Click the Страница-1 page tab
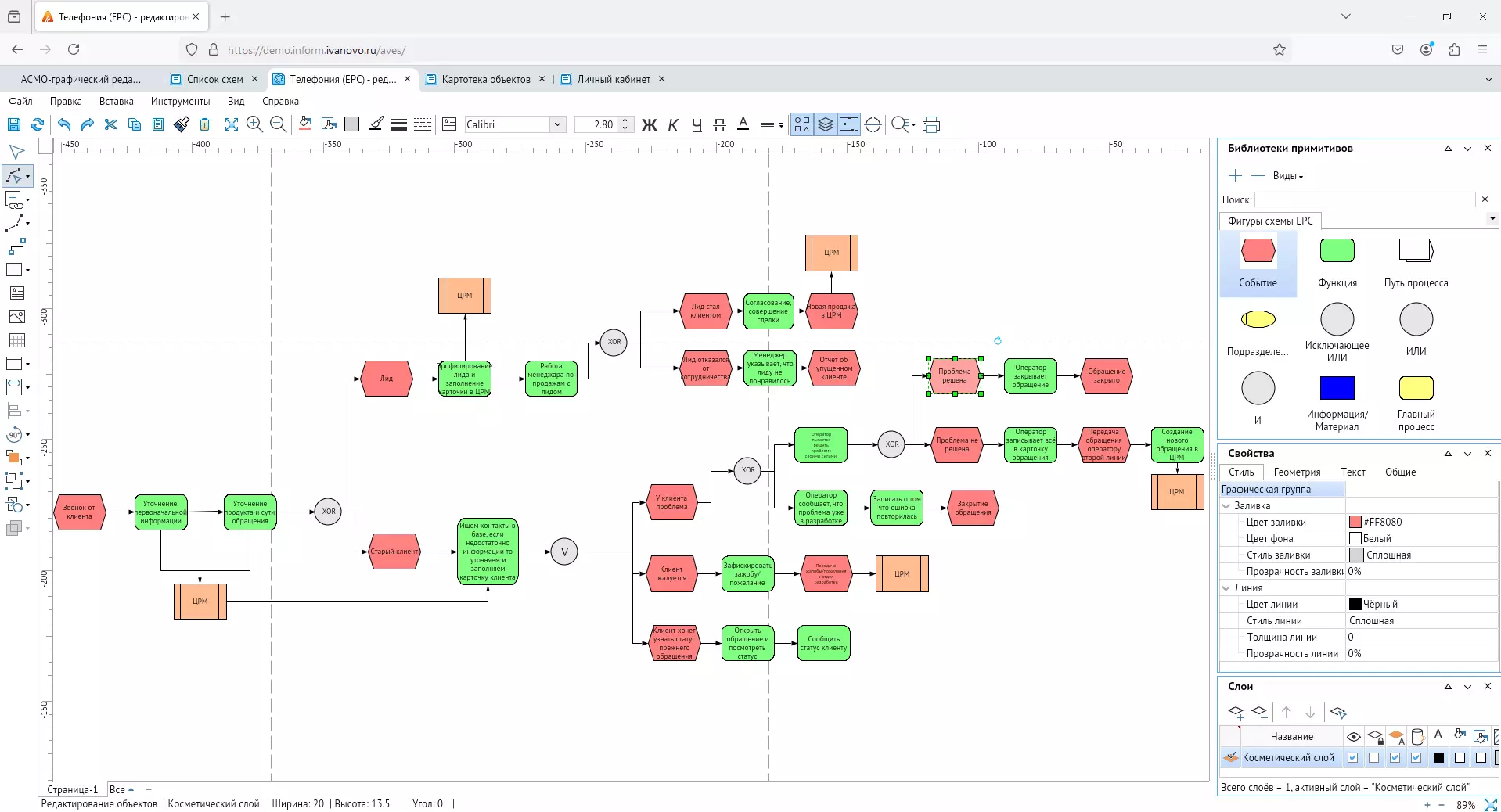 (73, 789)
